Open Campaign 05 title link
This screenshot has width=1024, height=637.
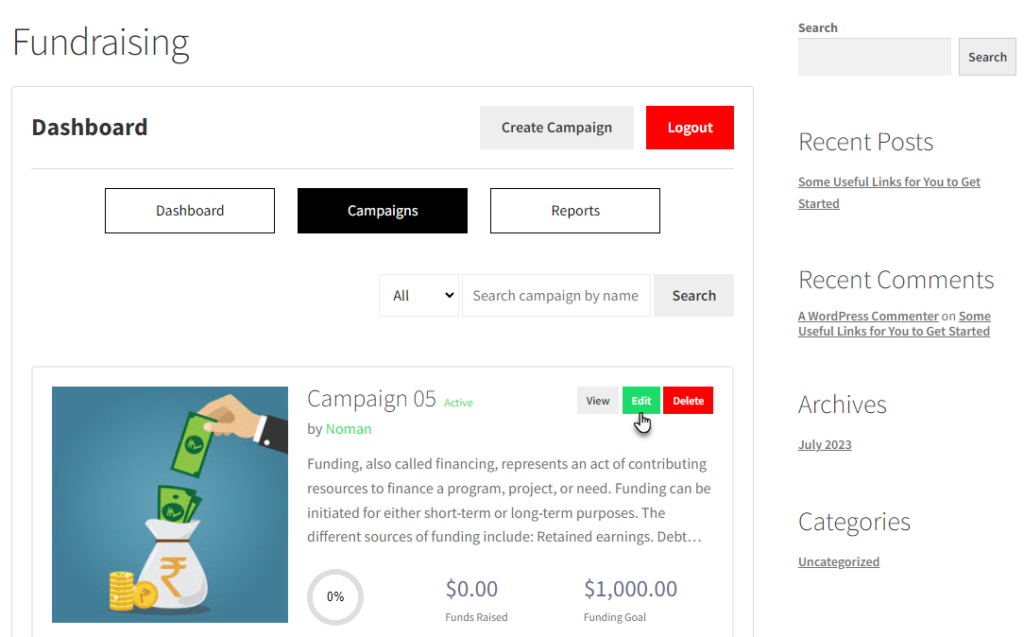point(371,399)
